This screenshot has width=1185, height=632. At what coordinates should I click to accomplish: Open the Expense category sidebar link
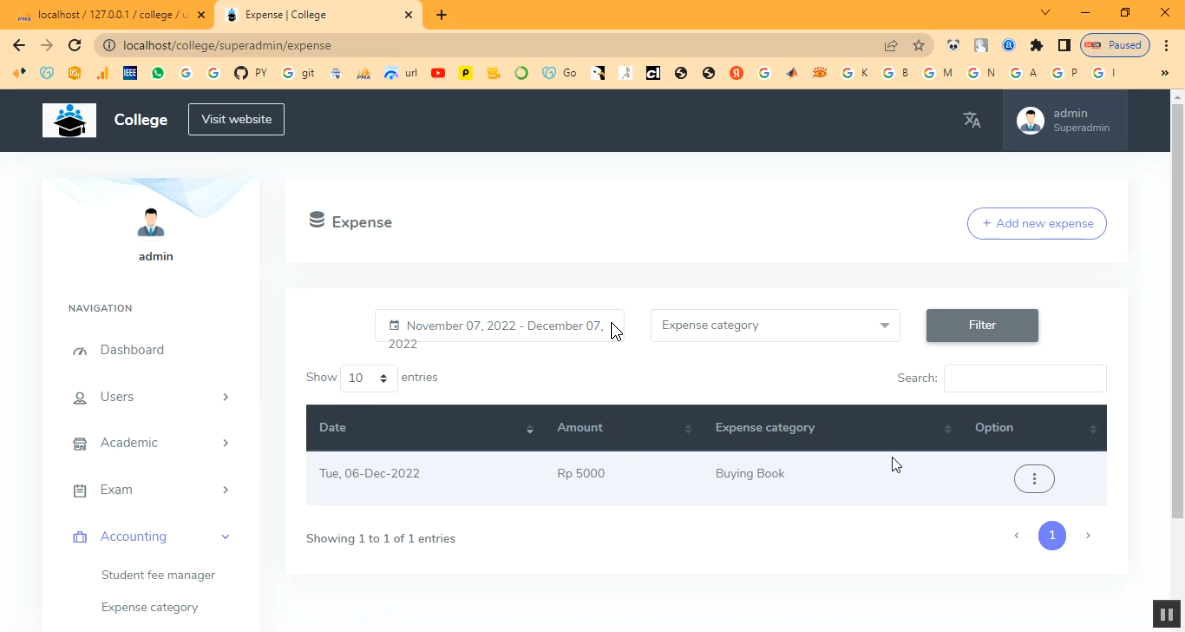[x=150, y=607]
